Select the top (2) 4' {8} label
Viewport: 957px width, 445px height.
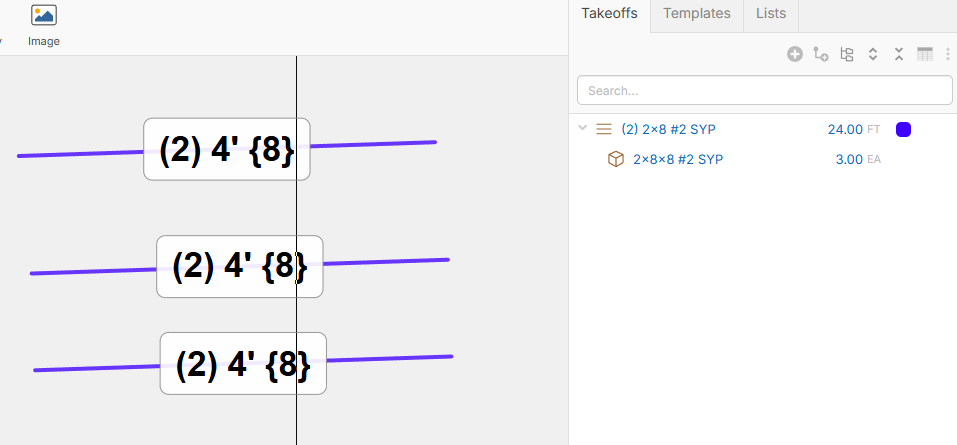coord(227,149)
